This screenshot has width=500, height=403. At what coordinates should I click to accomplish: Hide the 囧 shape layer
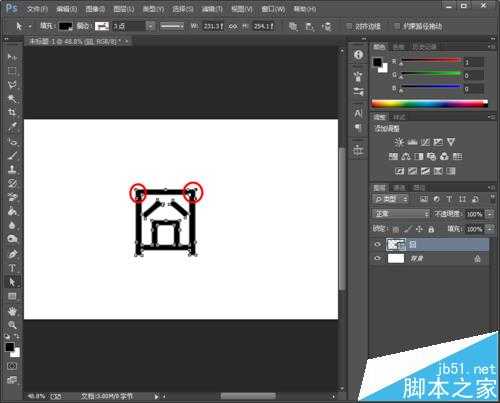pos(377,245)
